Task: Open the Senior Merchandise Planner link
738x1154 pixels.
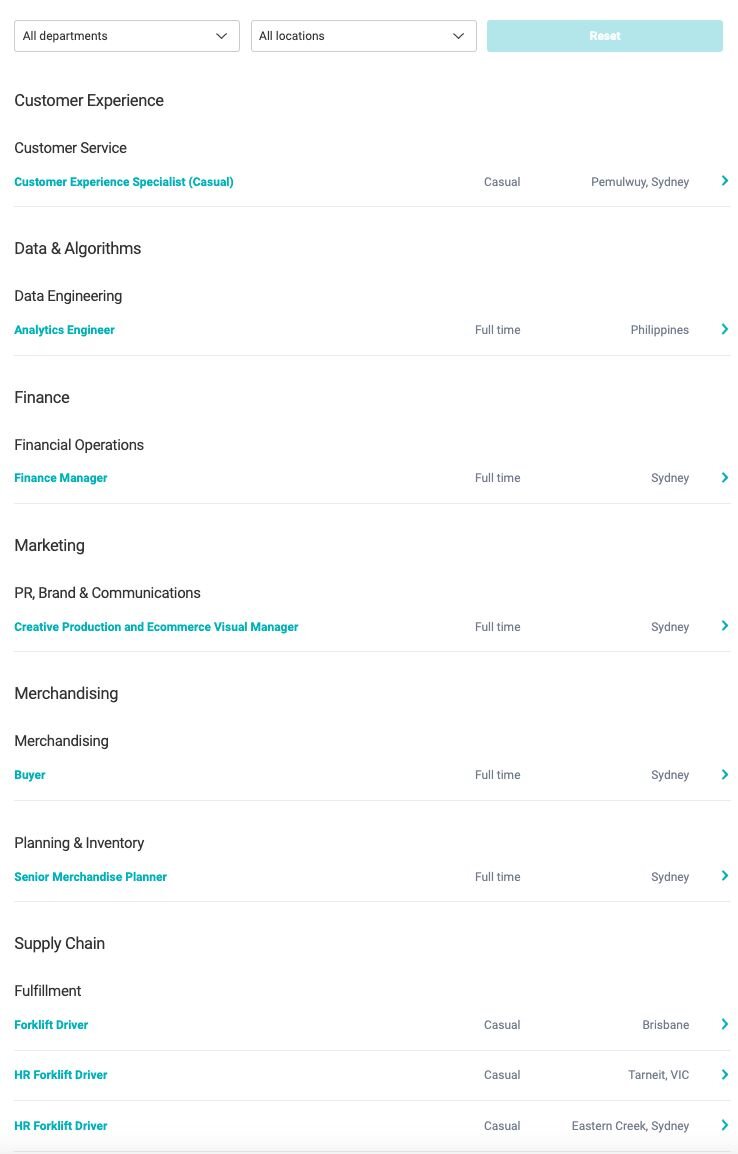Action: tap(91, 877)
